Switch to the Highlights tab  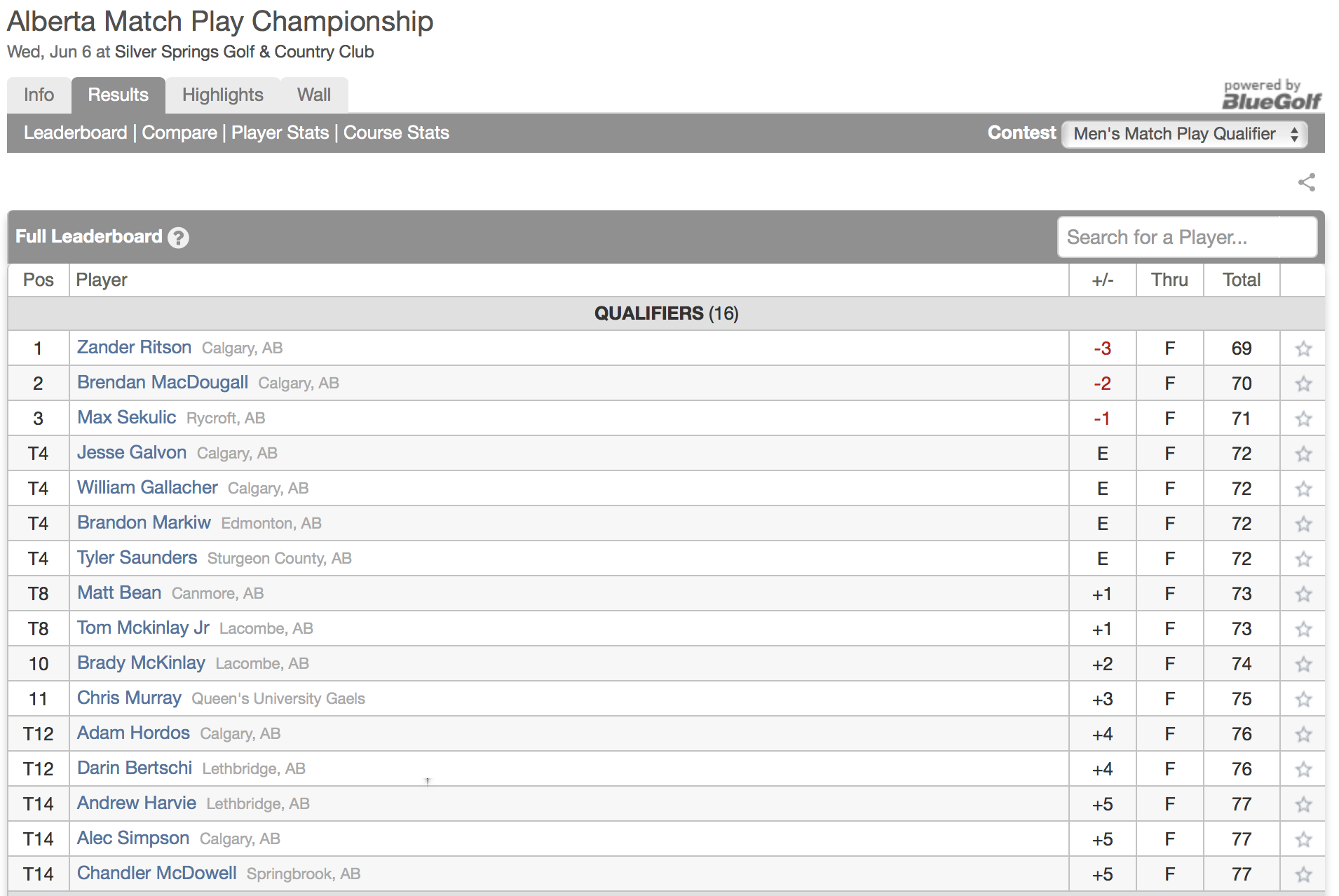[222, 95]
